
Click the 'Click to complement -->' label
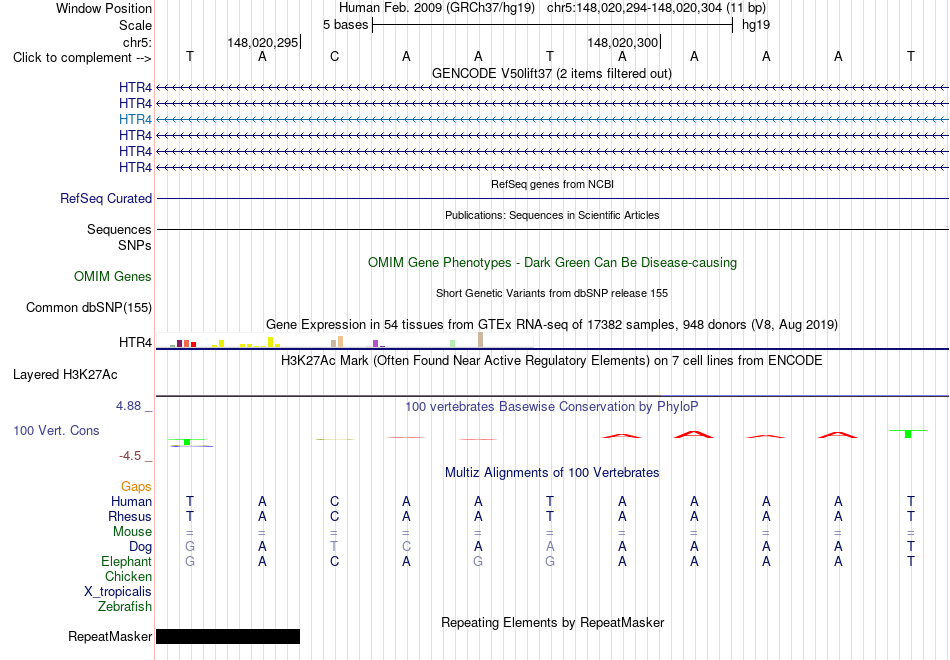click(82, 58)
